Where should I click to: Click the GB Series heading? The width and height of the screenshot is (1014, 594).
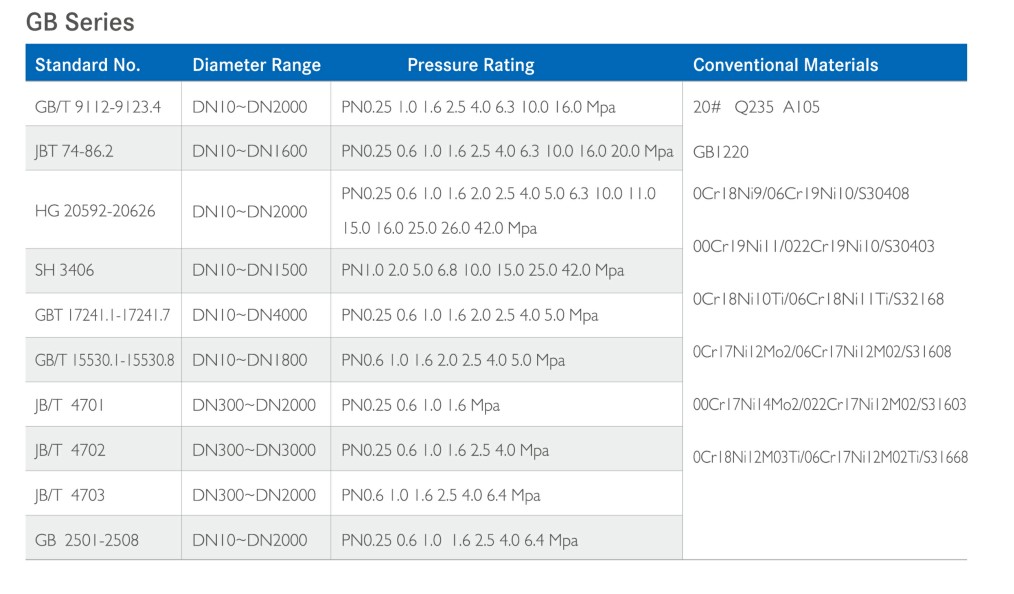pyautogui.click(x=80, y=21)
